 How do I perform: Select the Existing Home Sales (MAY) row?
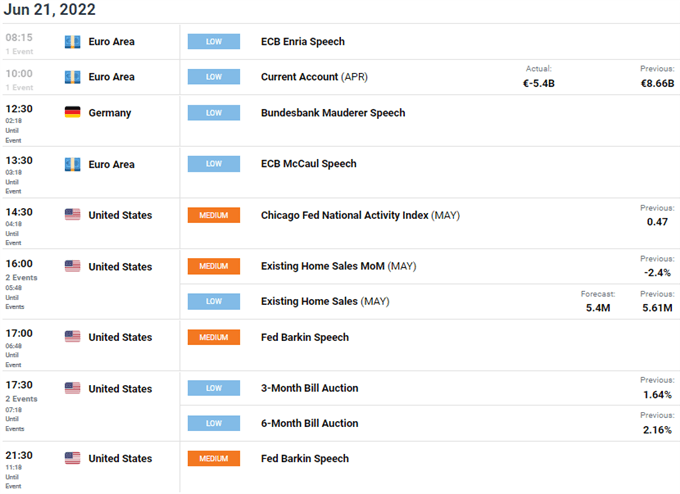coord(325,301)
